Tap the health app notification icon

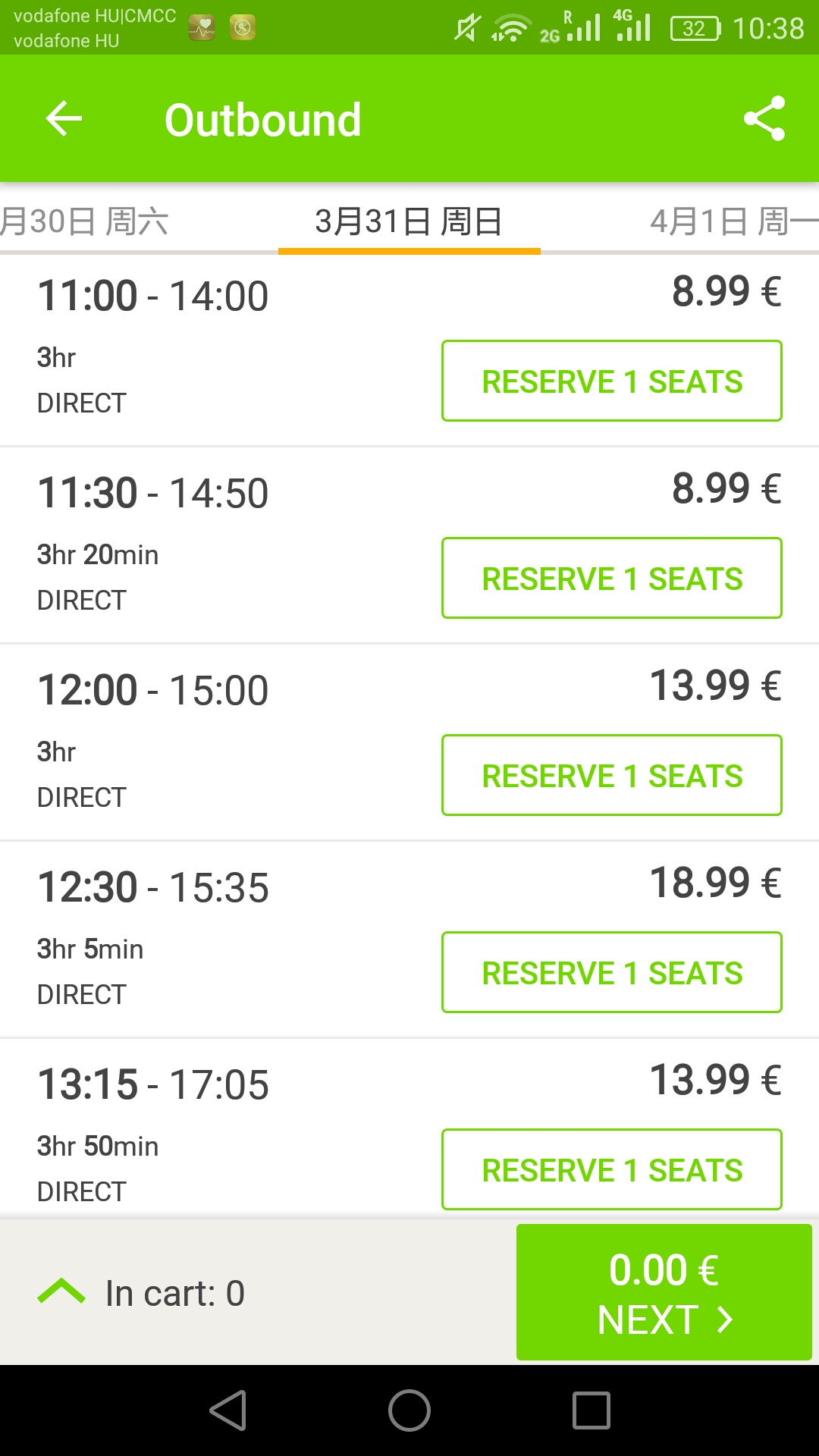coord(202,28)
